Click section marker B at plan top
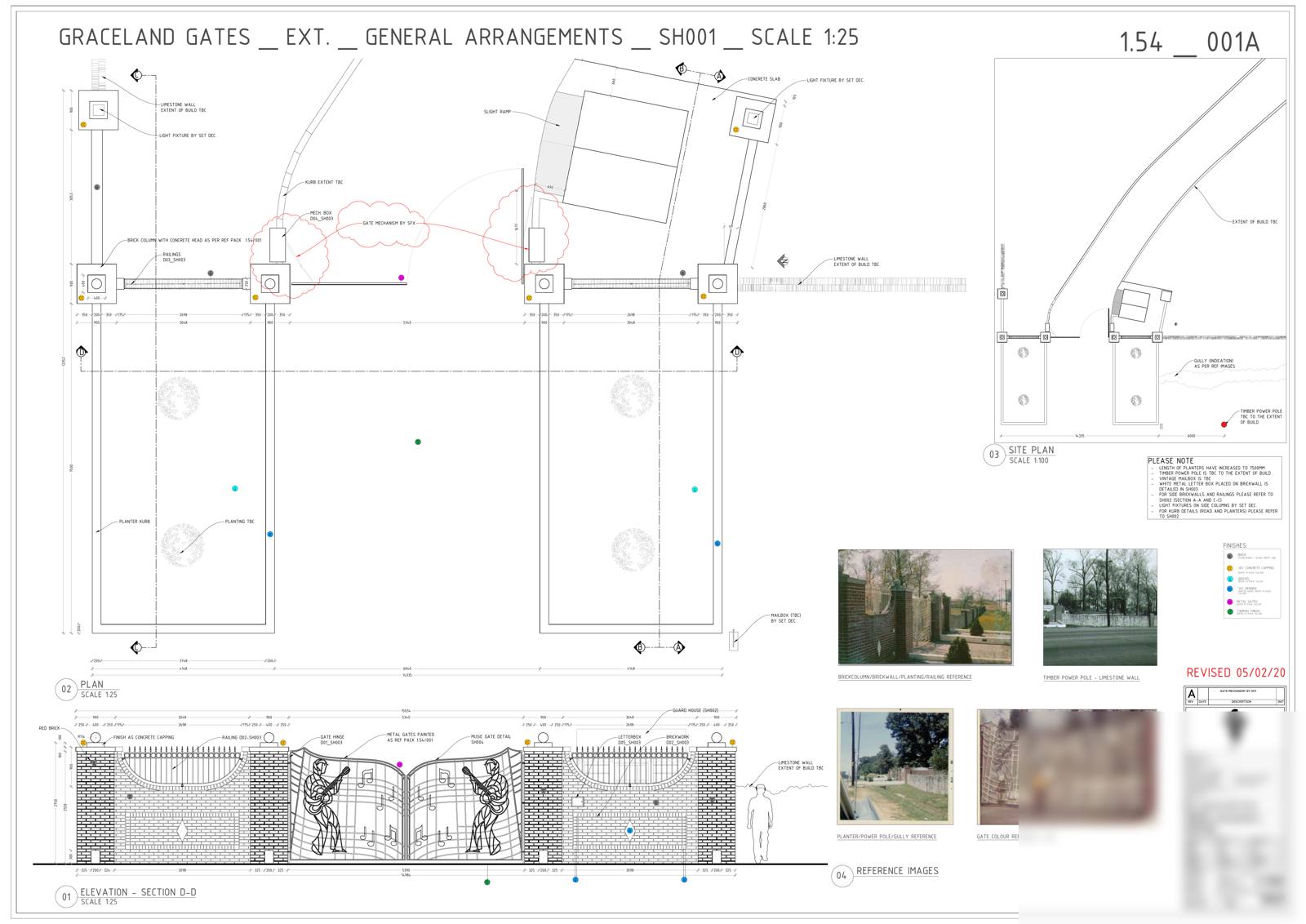 click(682, 69)
